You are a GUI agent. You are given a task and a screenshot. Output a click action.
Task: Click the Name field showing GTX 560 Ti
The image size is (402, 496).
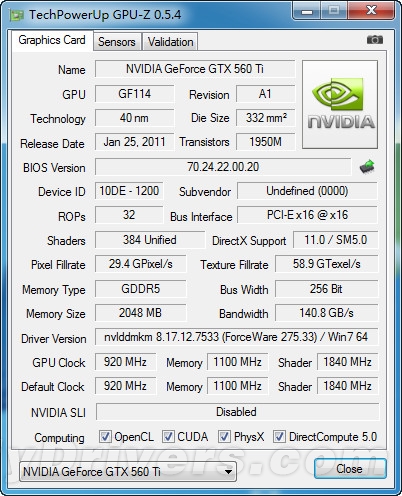point(195,69)
